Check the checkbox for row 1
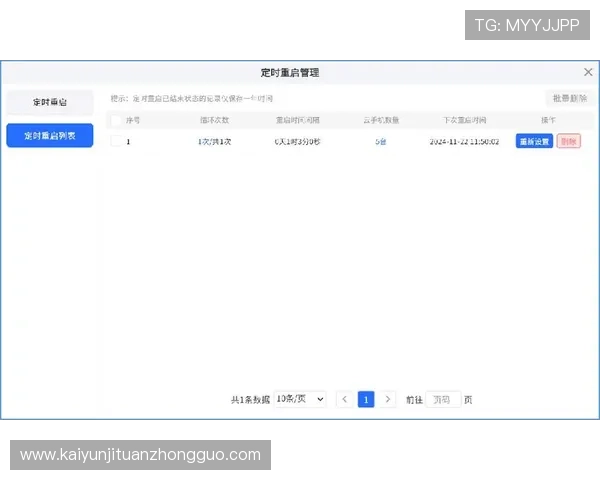Viewport: 600px width, 480px height. click(116, 141)
